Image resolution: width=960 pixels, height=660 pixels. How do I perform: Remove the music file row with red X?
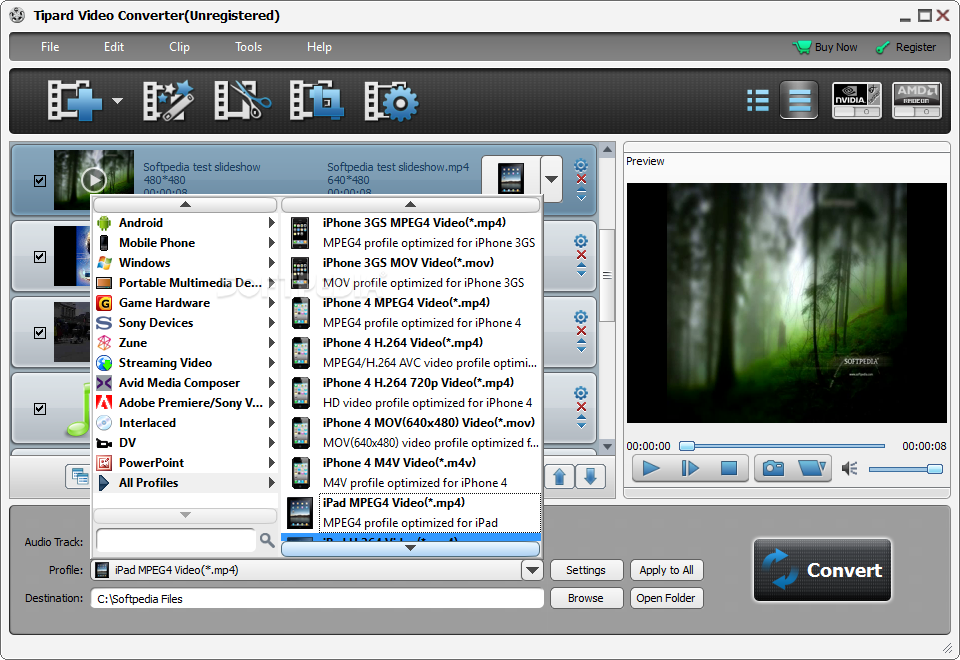581,407
